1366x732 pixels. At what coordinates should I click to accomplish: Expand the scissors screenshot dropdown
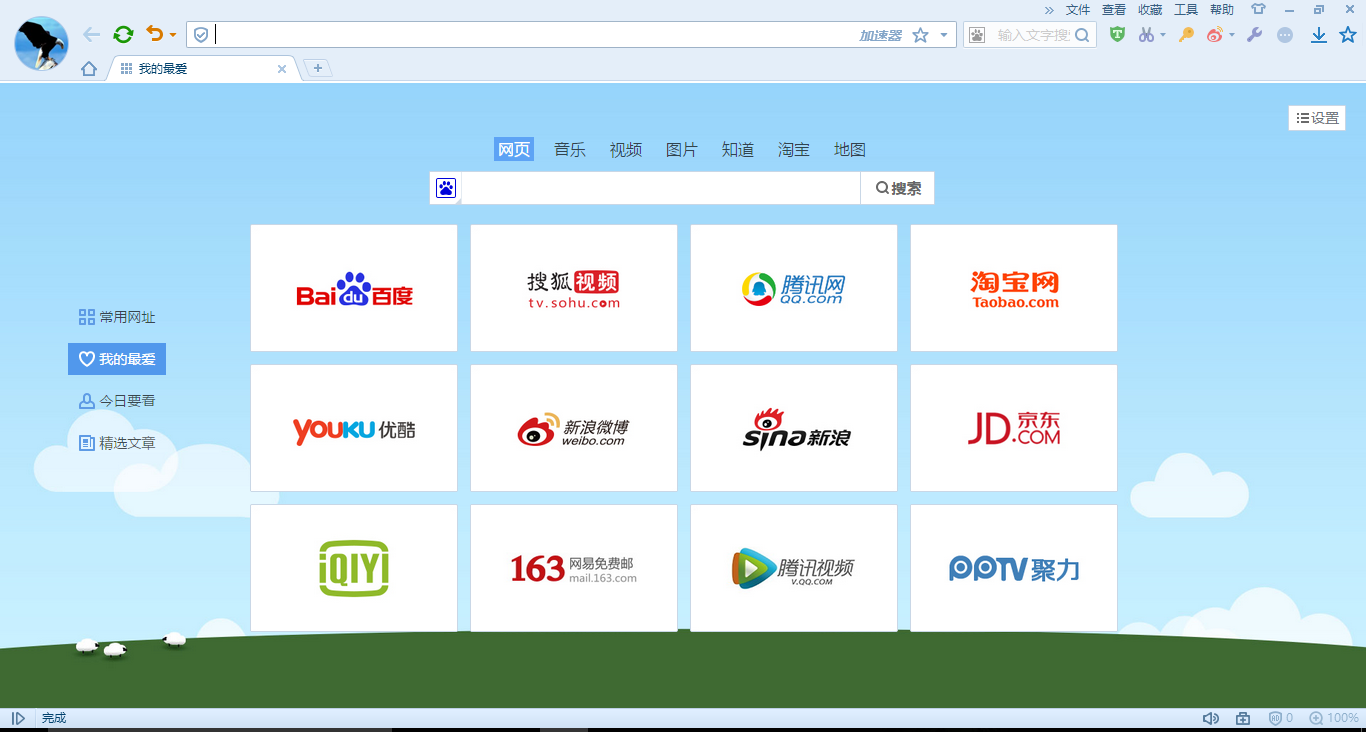click(x=1163, y=35)
